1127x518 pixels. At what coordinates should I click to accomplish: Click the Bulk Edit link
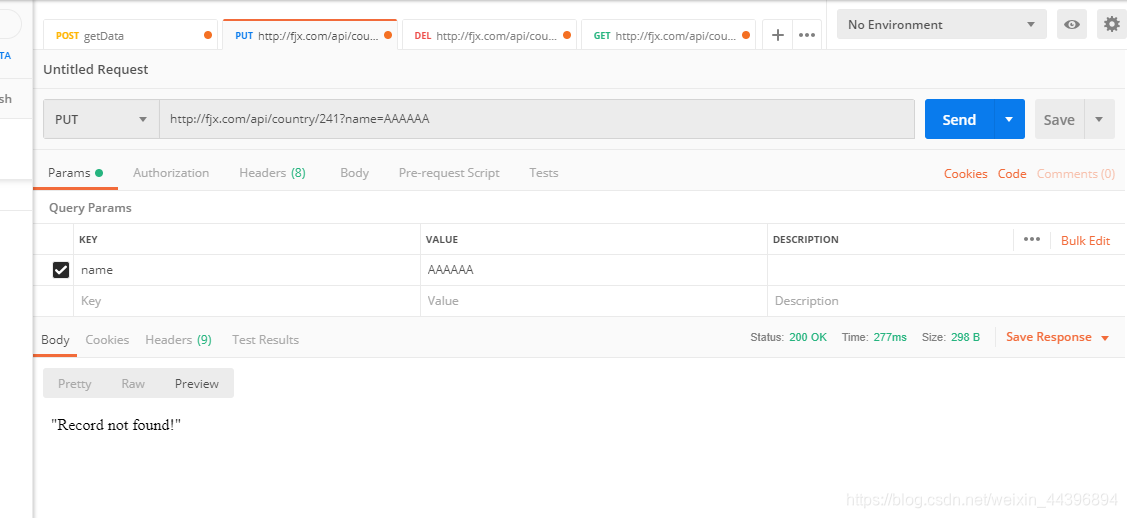(x=1085, y=241)
